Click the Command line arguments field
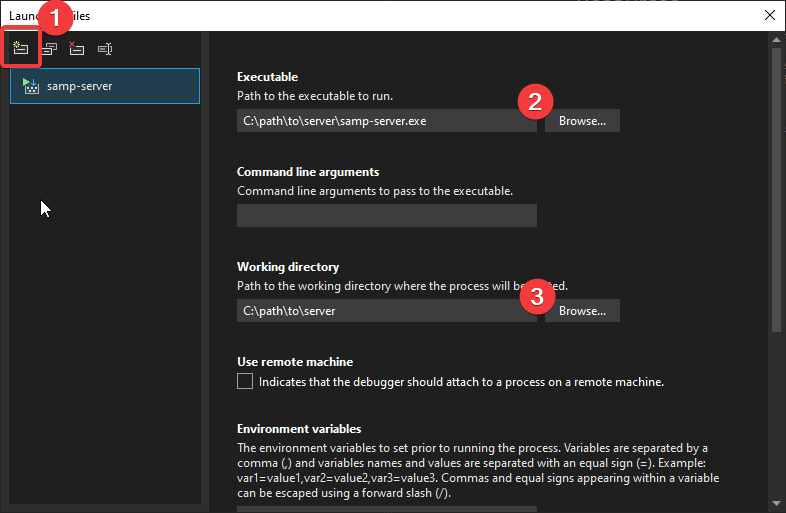 click(x=386, y=215)
